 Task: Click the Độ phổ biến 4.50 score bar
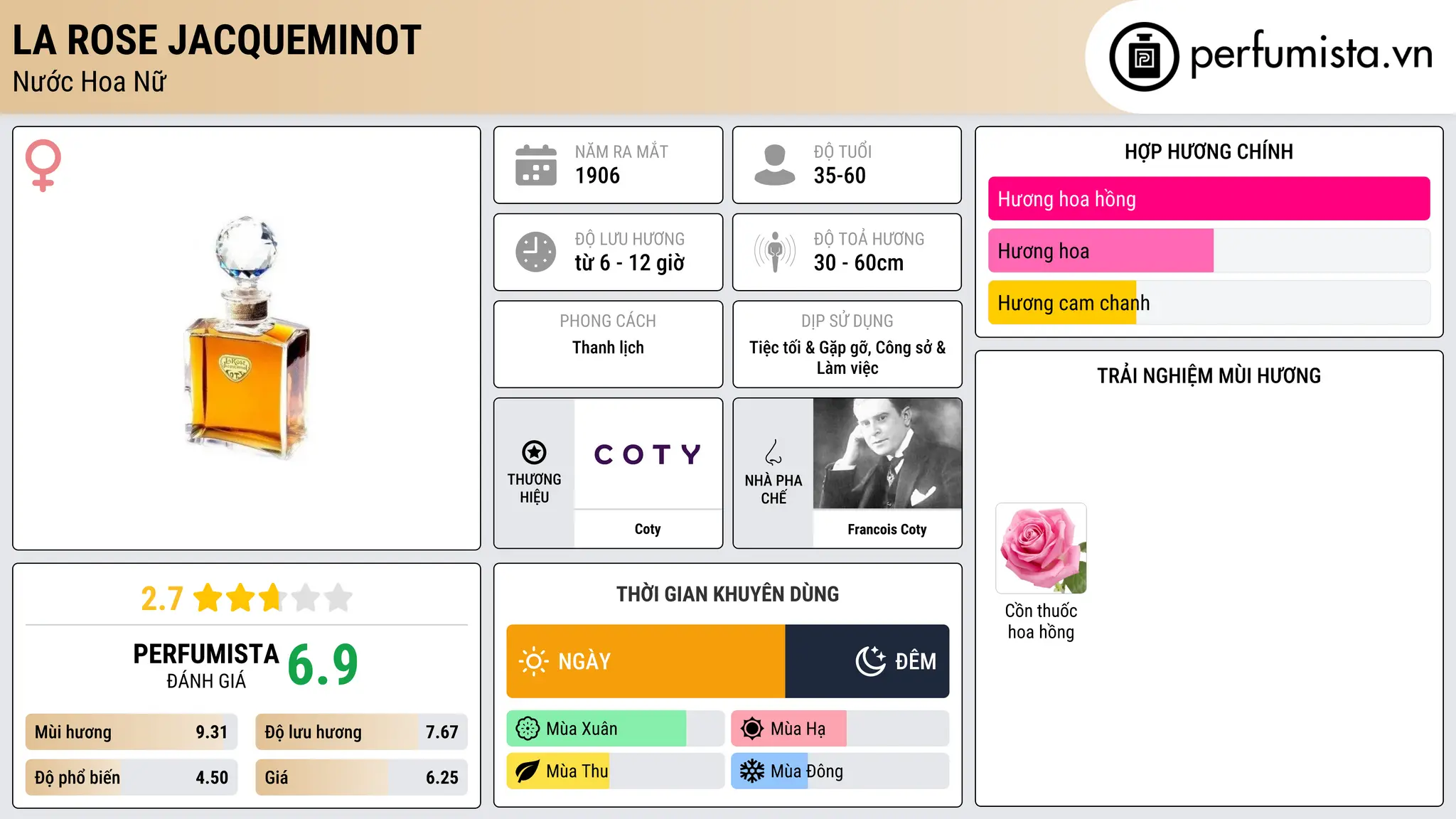132,777
